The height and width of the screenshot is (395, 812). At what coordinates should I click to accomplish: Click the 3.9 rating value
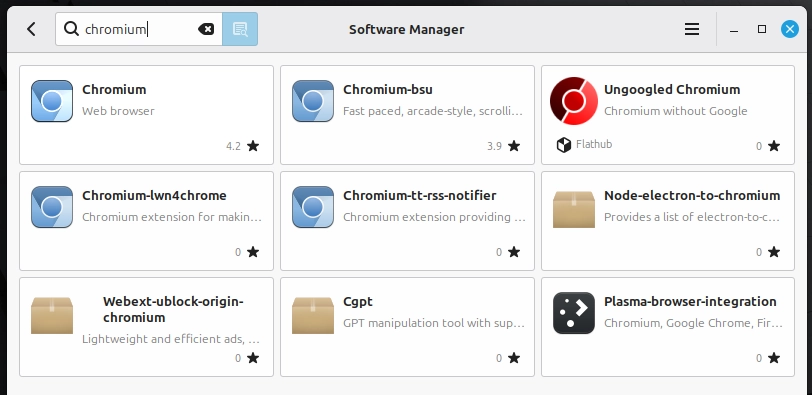494,147
